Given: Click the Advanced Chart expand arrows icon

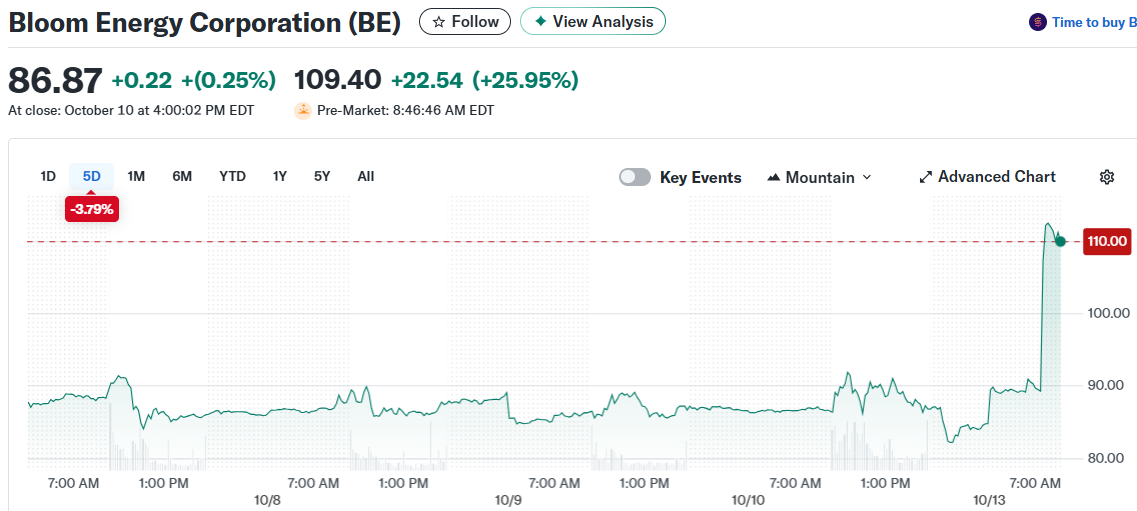Looking at the screenshot, I should (x=926, y=177).
